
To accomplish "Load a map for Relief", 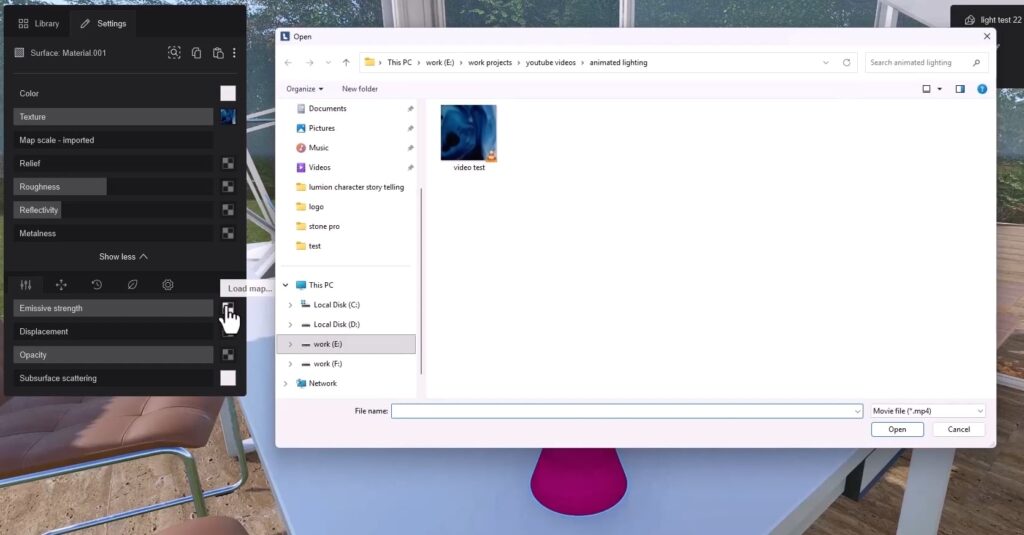I will (228, 163).
